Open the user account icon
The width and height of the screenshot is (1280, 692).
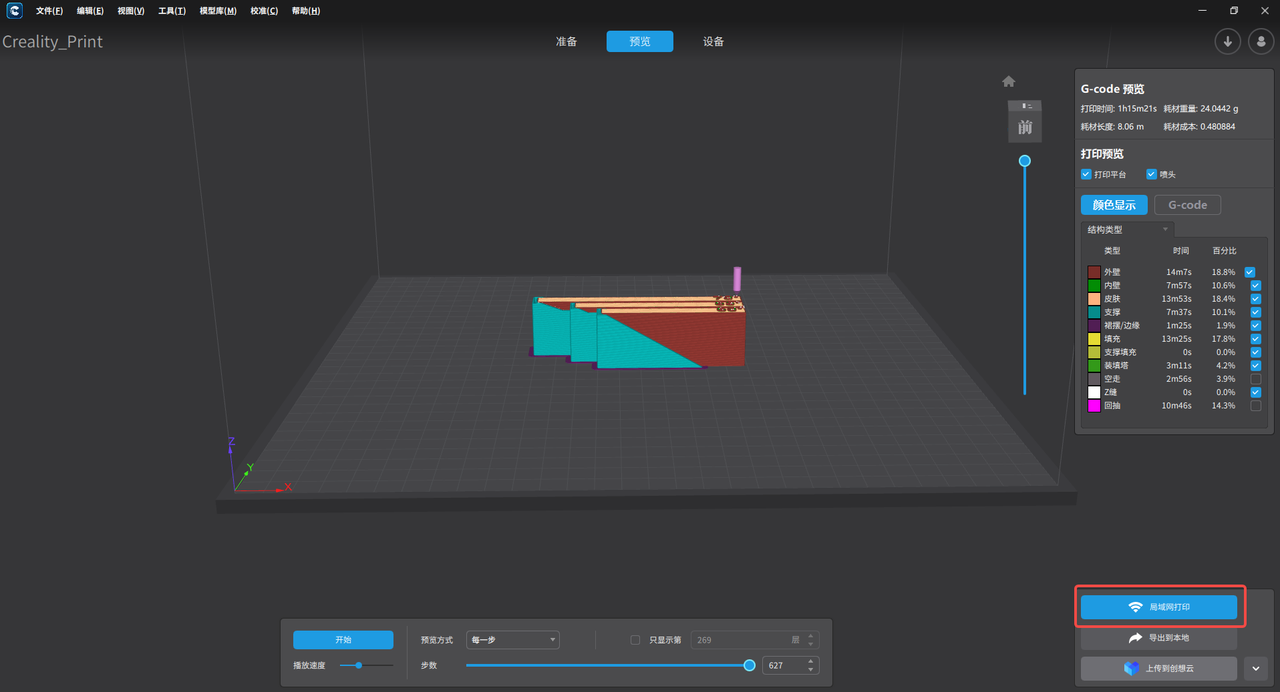[x=1259, y=41]
